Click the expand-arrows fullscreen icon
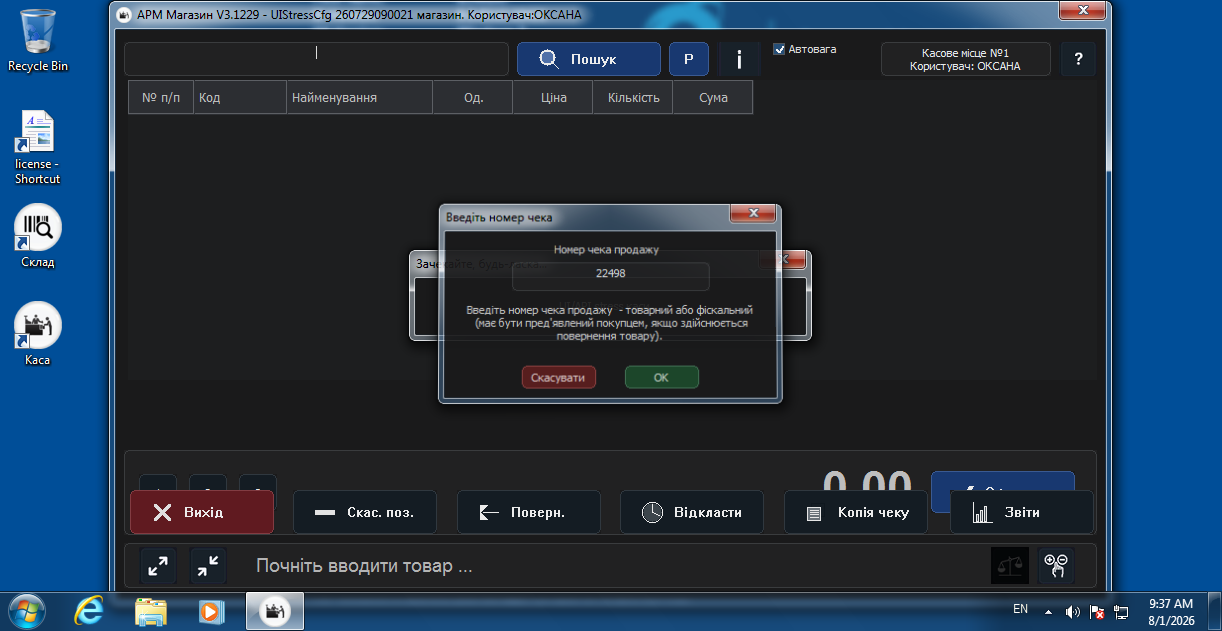Screen dimensions: 1222x631 click(x=158, y=566)
